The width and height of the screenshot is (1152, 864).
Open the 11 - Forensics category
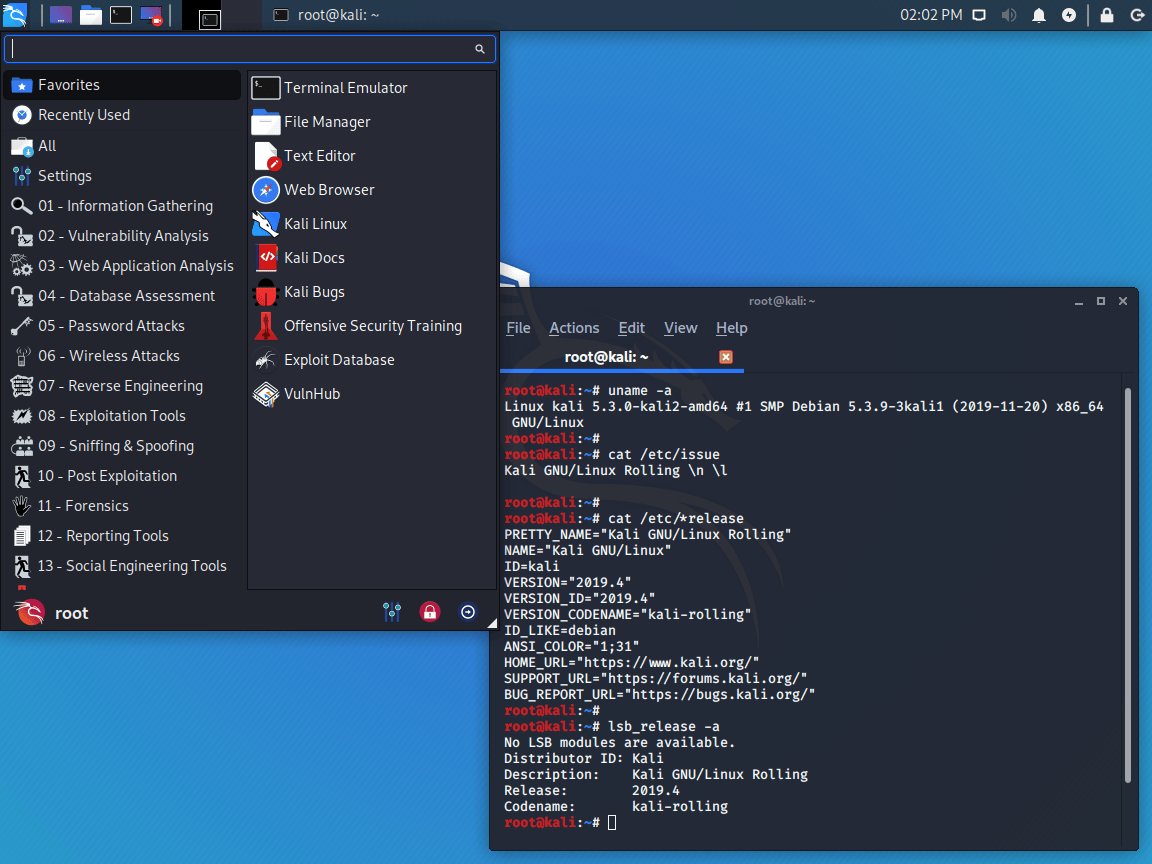(85, 505)
